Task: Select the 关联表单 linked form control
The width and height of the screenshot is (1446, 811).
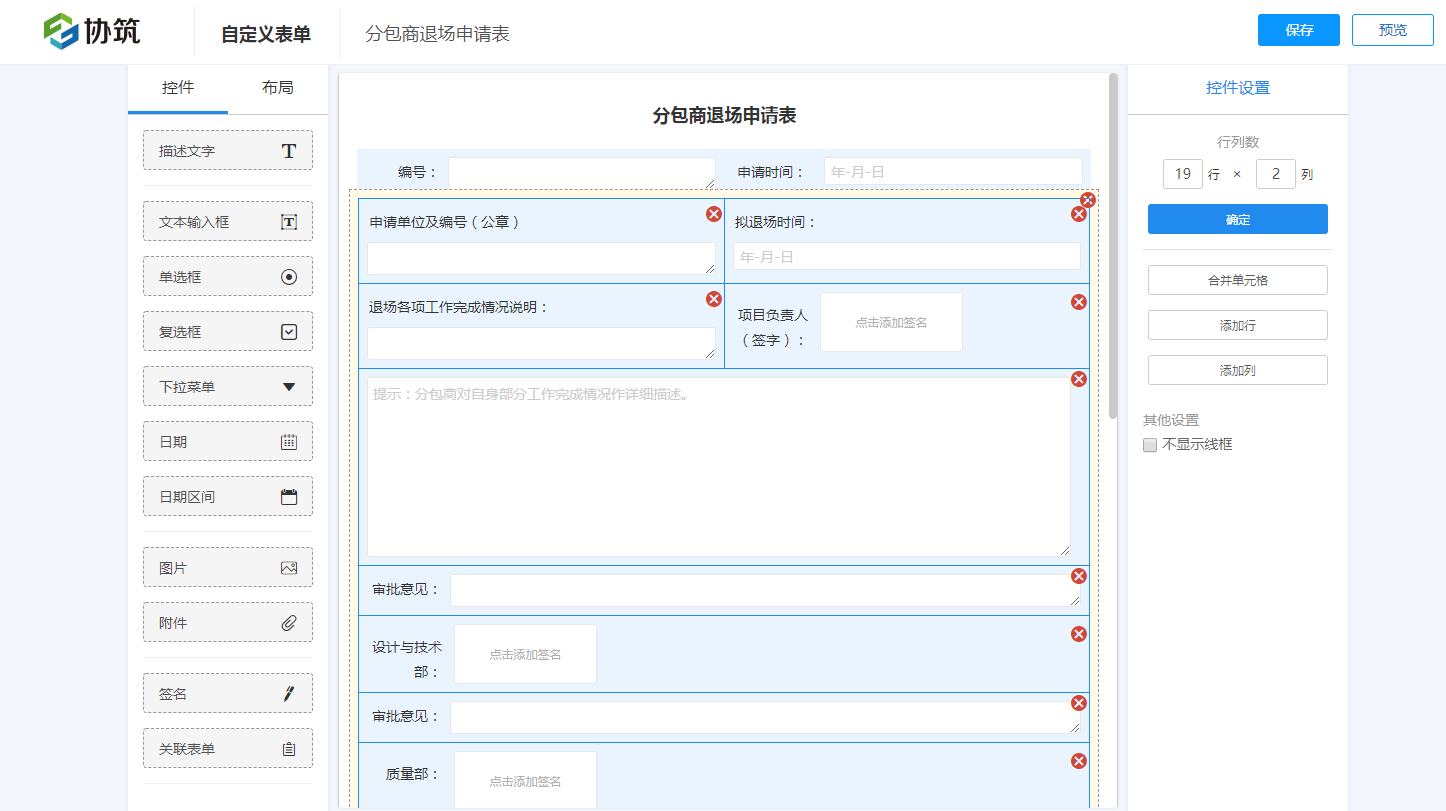Action: click(228, 749)
